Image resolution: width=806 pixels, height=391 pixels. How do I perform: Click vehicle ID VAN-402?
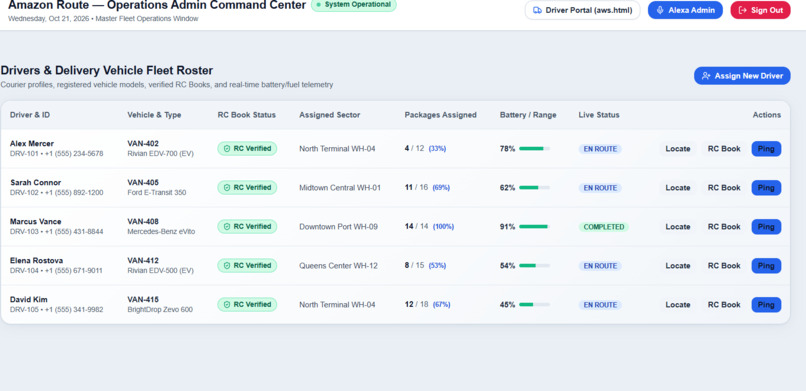pos(143,144)
